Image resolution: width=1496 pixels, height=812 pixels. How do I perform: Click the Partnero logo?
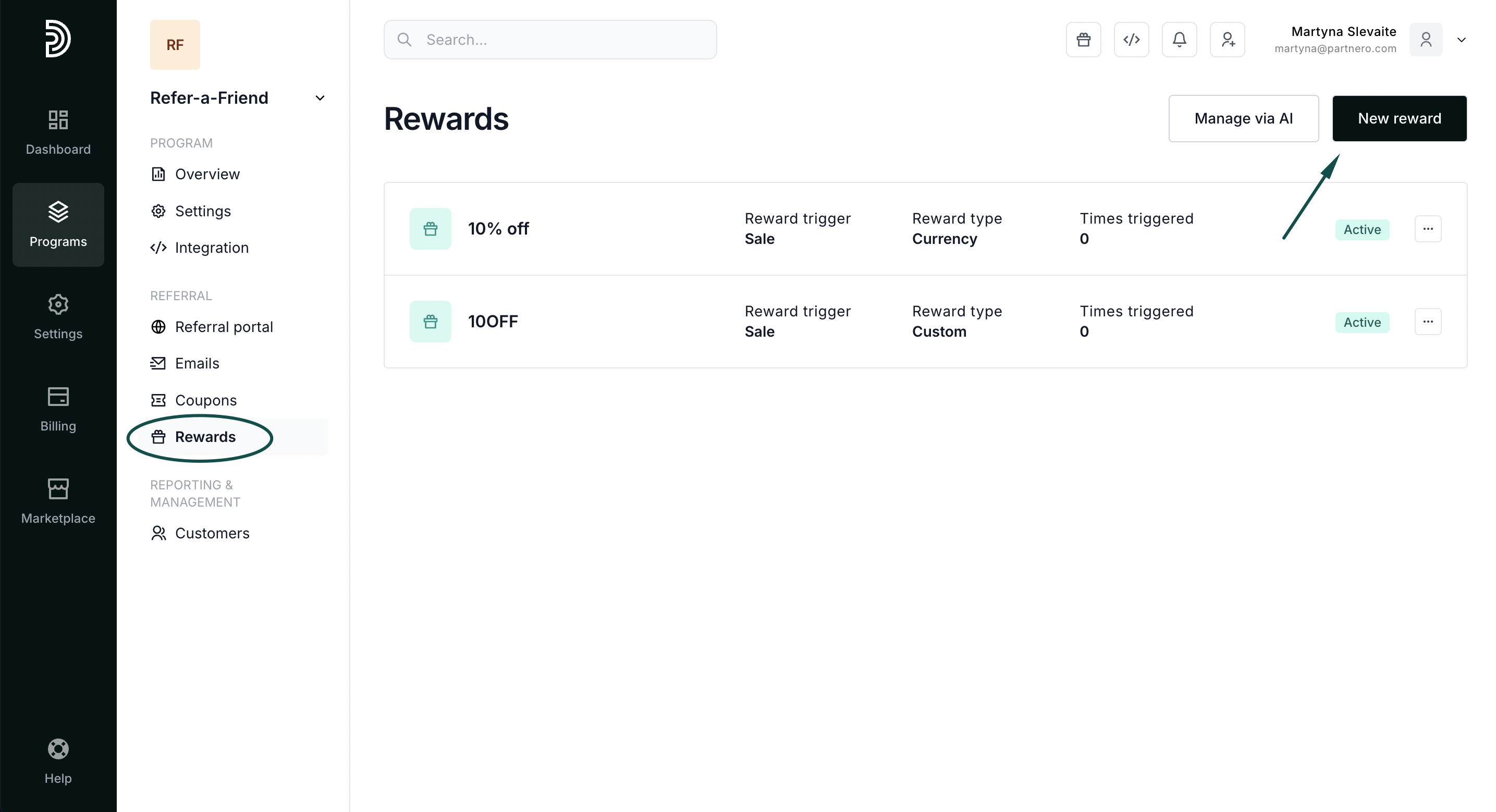coord(58,39)
